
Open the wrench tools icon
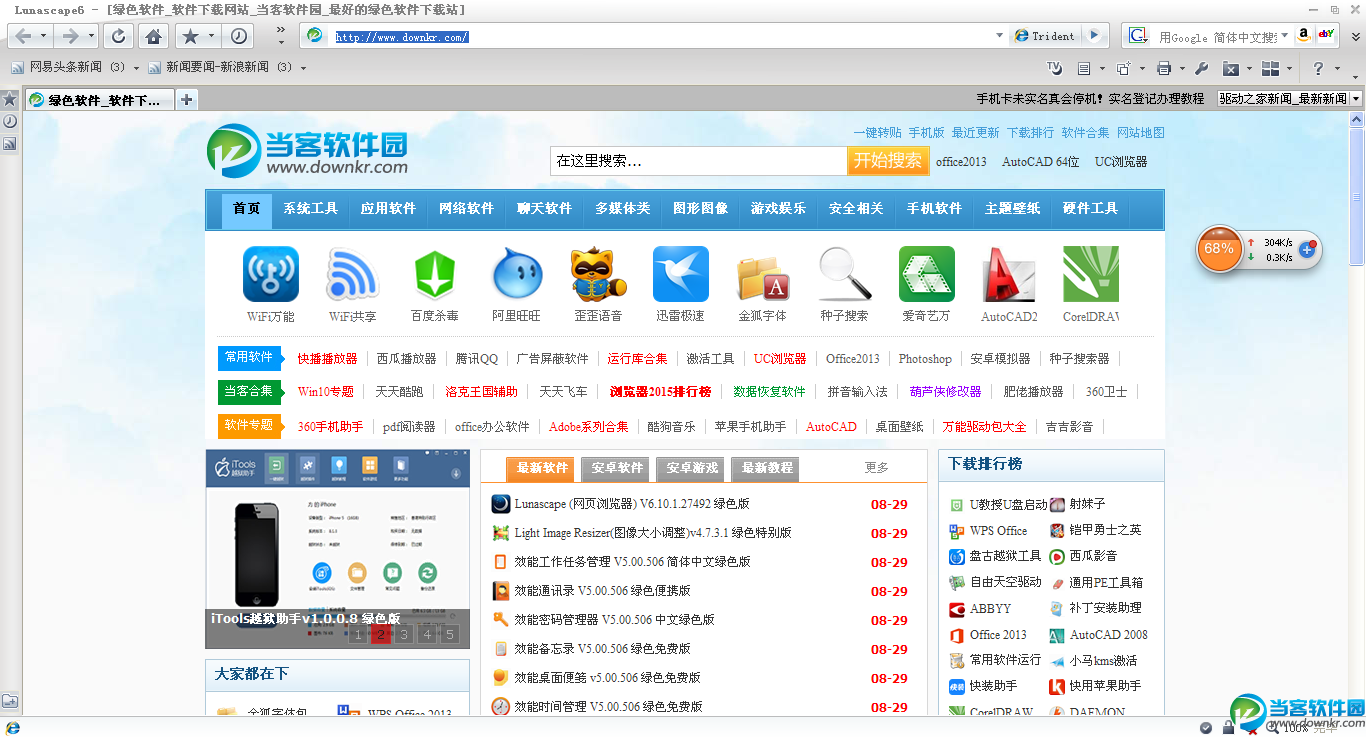(1202, 68)
